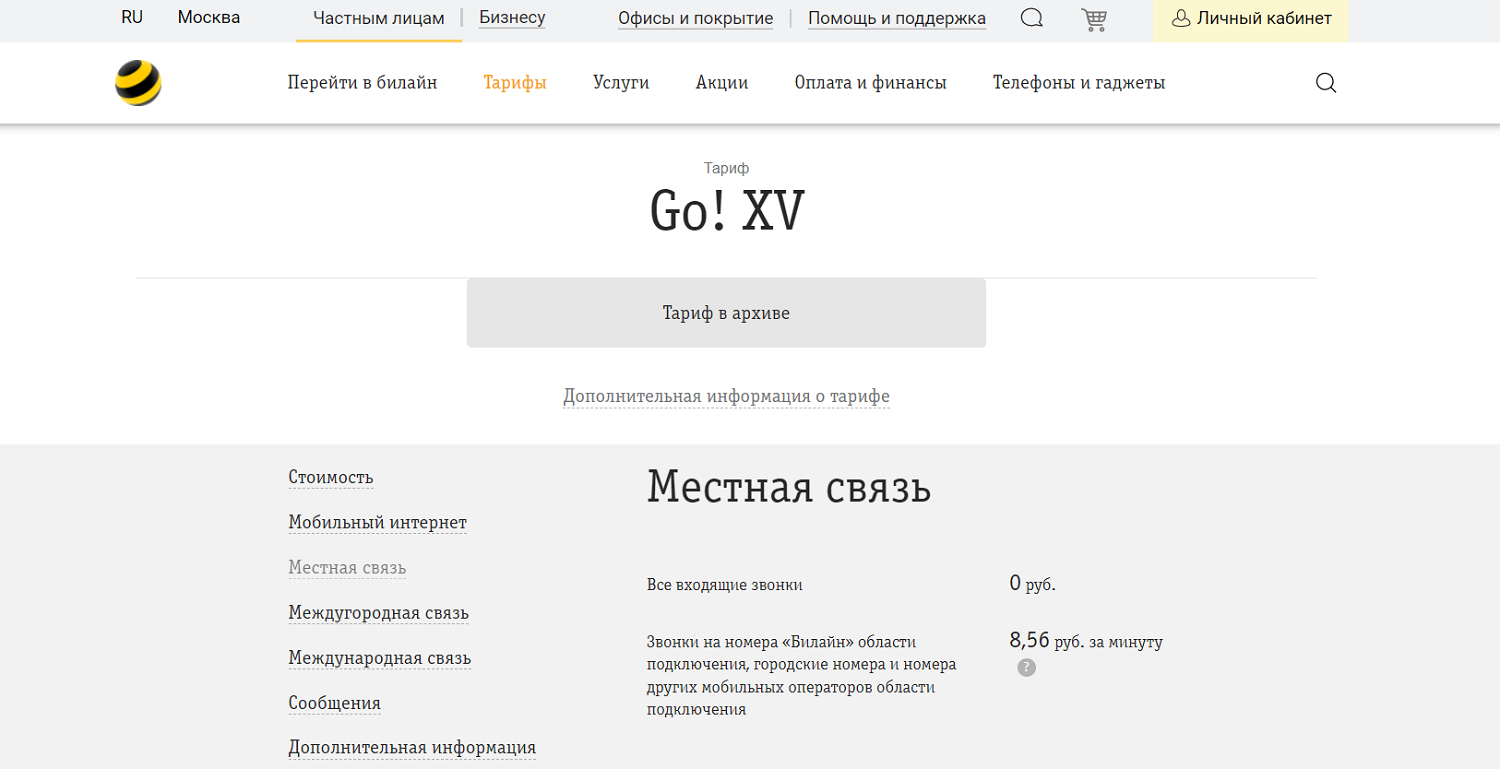Click the Go! XV tariff title
Image resolution: width=1500 pixels, height=769 pixels.
(727, 212)
